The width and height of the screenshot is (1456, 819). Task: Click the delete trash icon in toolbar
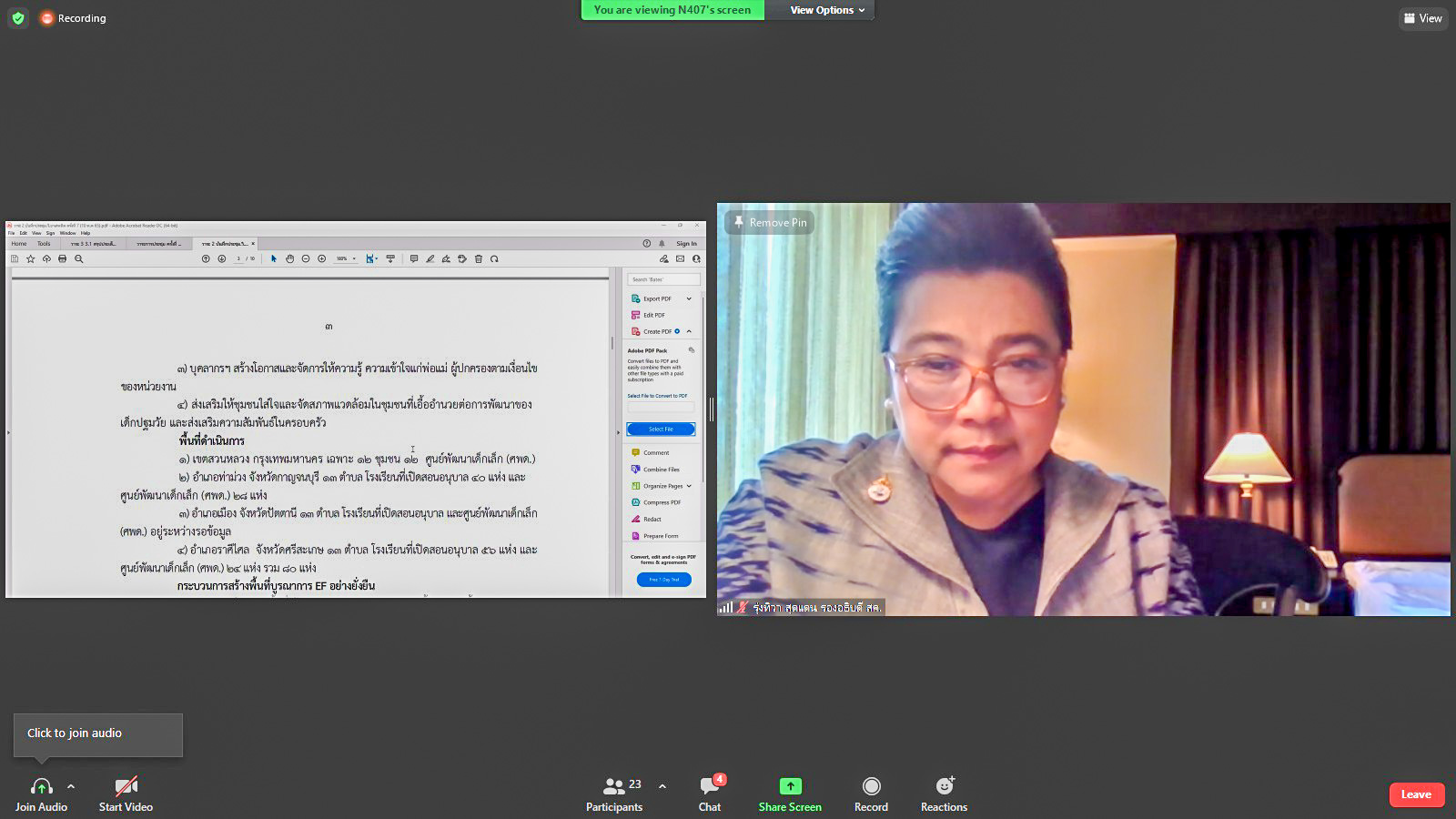479,259
